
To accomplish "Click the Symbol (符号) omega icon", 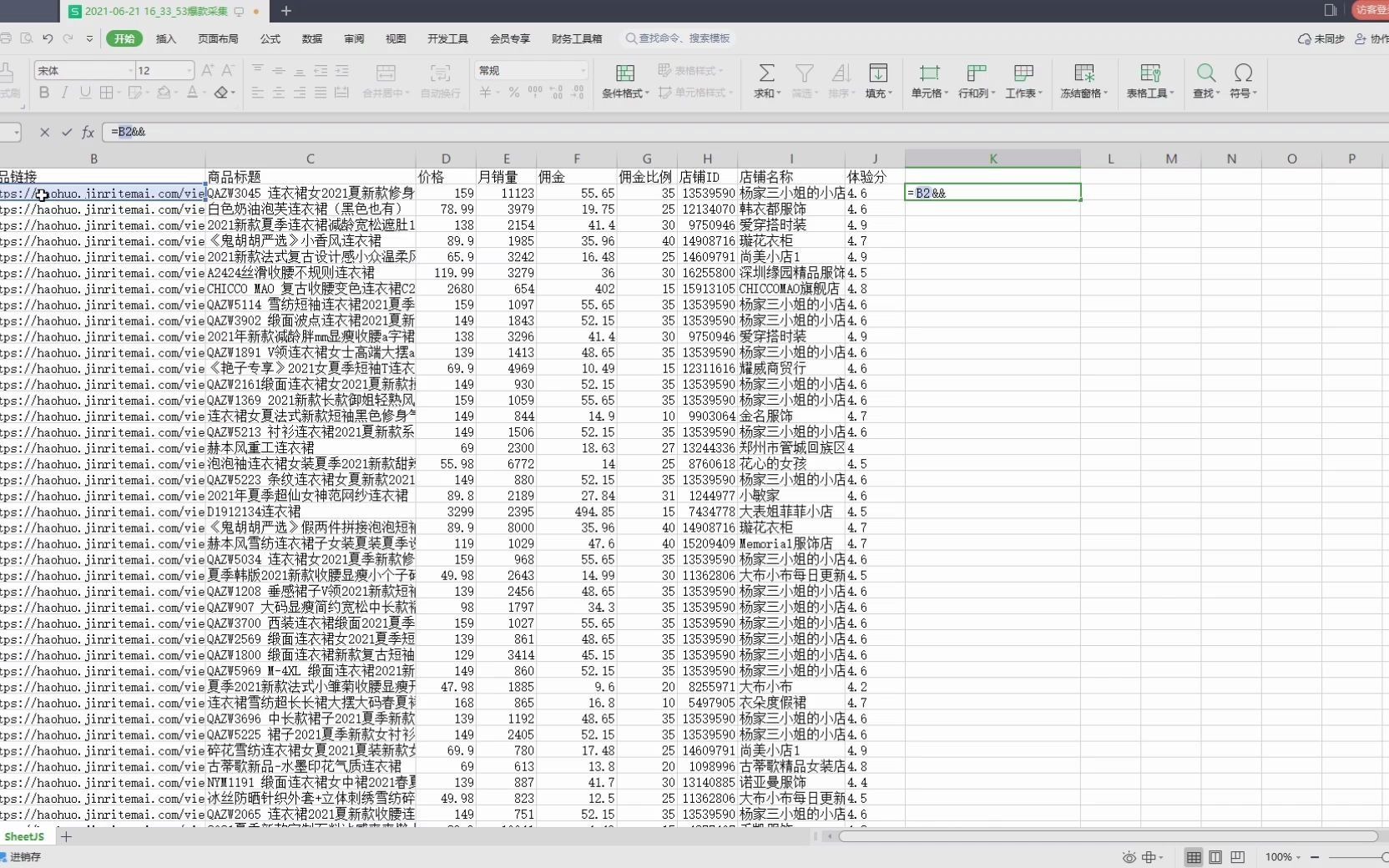I will click(1243, 73).
